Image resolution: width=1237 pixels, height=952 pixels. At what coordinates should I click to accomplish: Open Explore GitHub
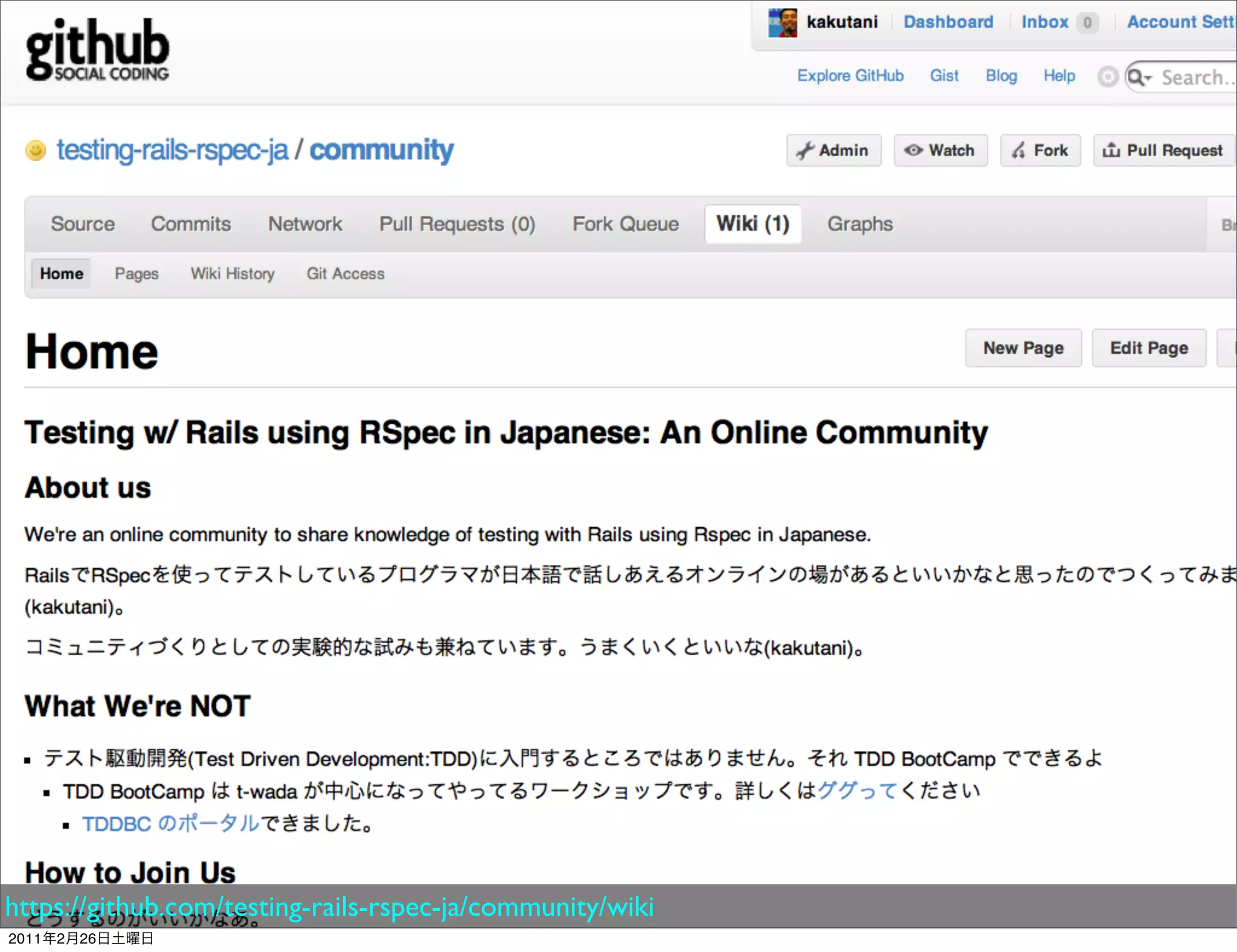850,76
